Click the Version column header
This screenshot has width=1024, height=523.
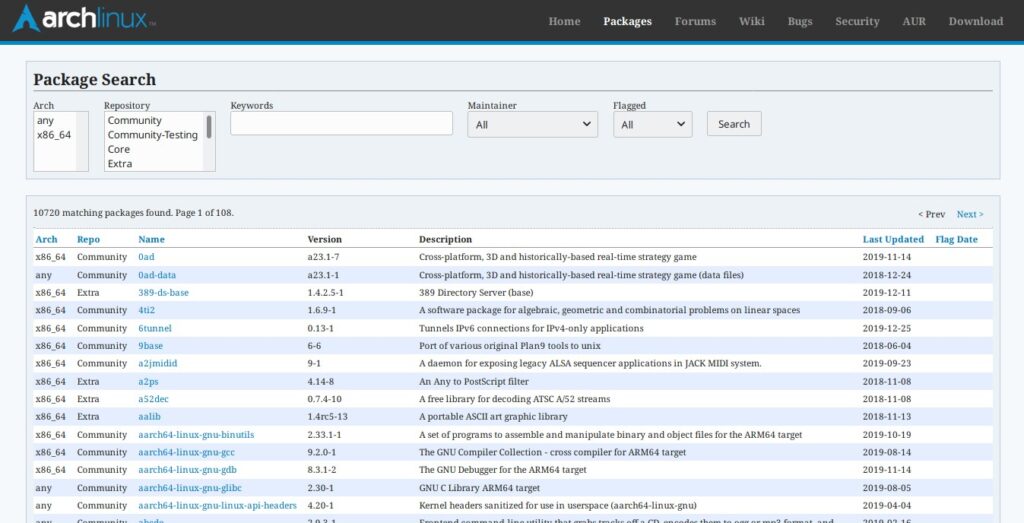(x=325, y=240)
